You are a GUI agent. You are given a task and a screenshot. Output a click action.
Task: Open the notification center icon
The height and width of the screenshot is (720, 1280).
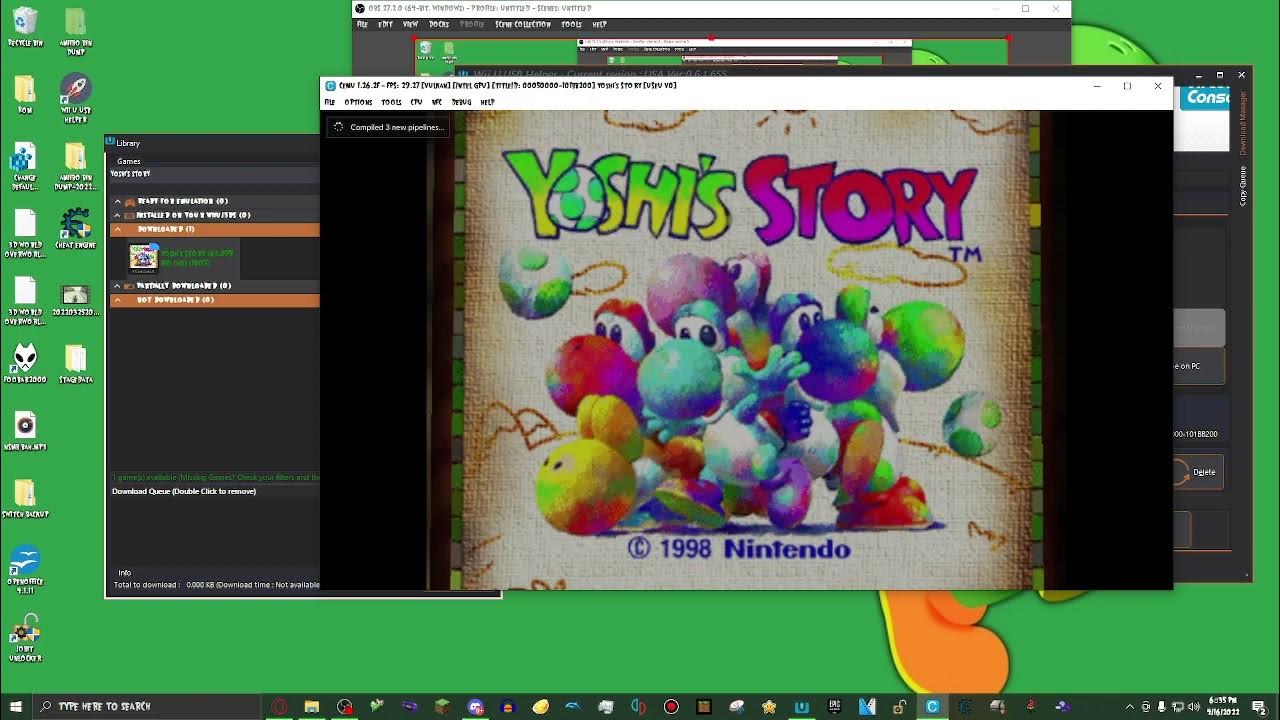pyautogui.click(x=1259, y=707)
